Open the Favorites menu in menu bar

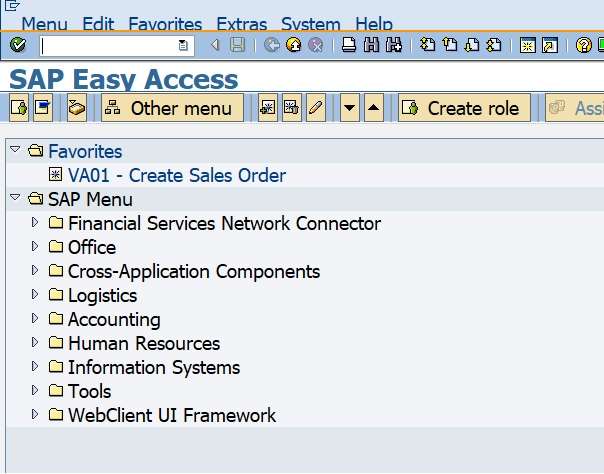(165, 23)
